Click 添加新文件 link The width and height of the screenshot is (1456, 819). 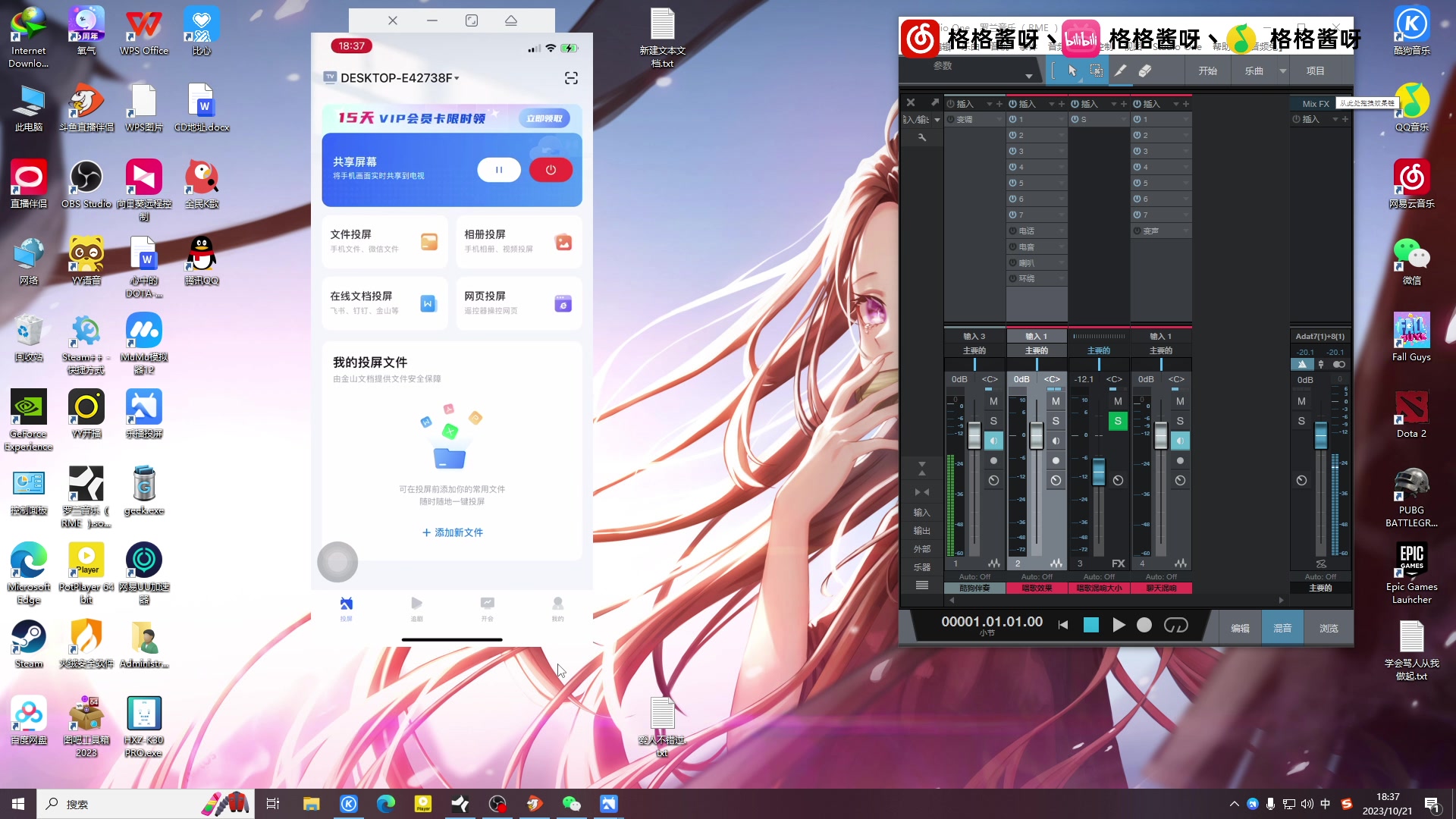452,532
